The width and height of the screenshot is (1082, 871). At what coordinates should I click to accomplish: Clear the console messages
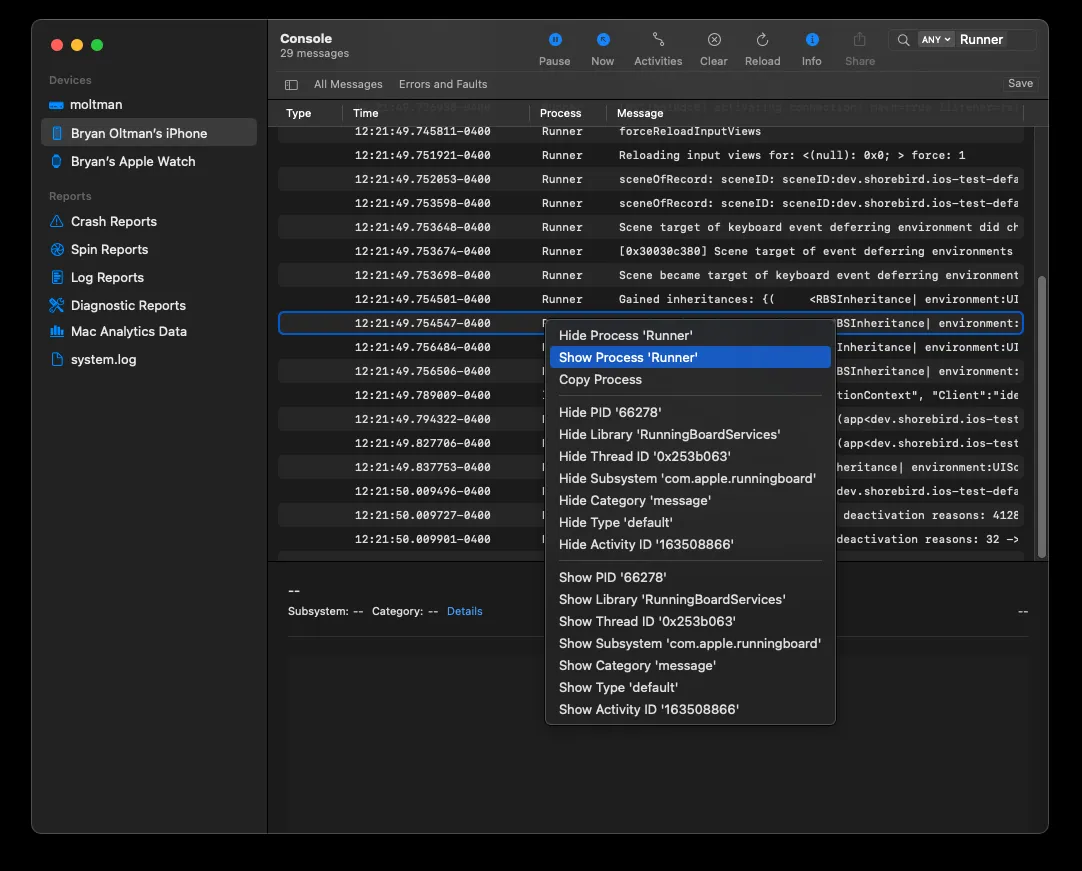click(714, 49)
